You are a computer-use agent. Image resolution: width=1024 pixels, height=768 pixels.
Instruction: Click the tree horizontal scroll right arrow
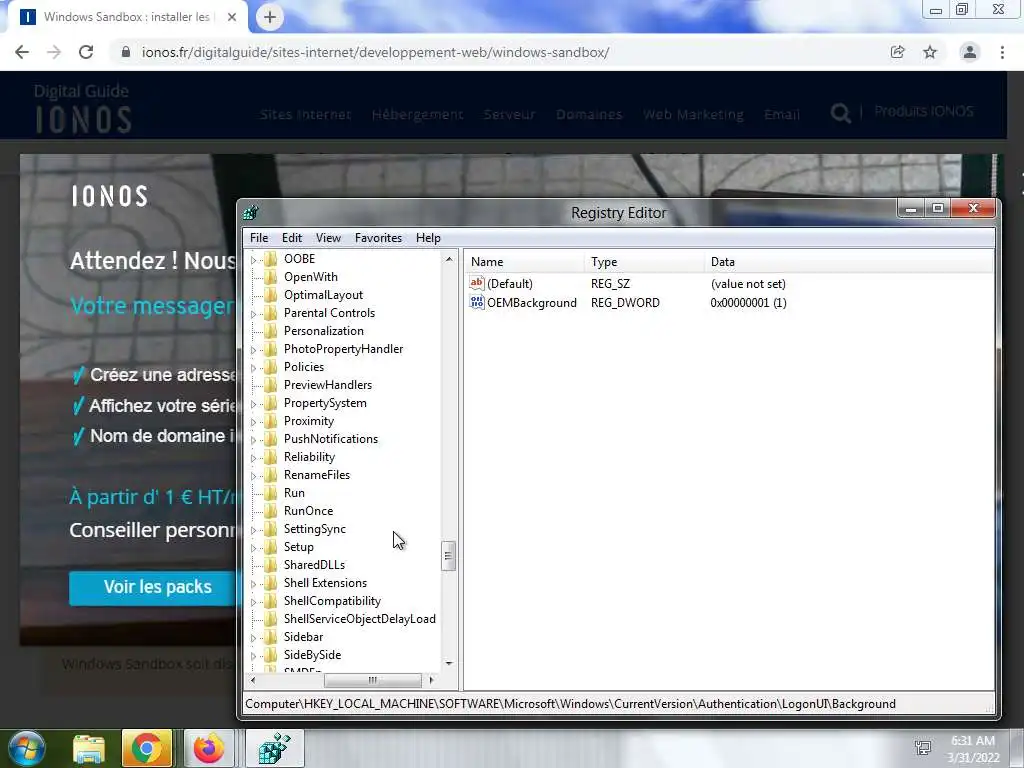[x=430, y=680]
